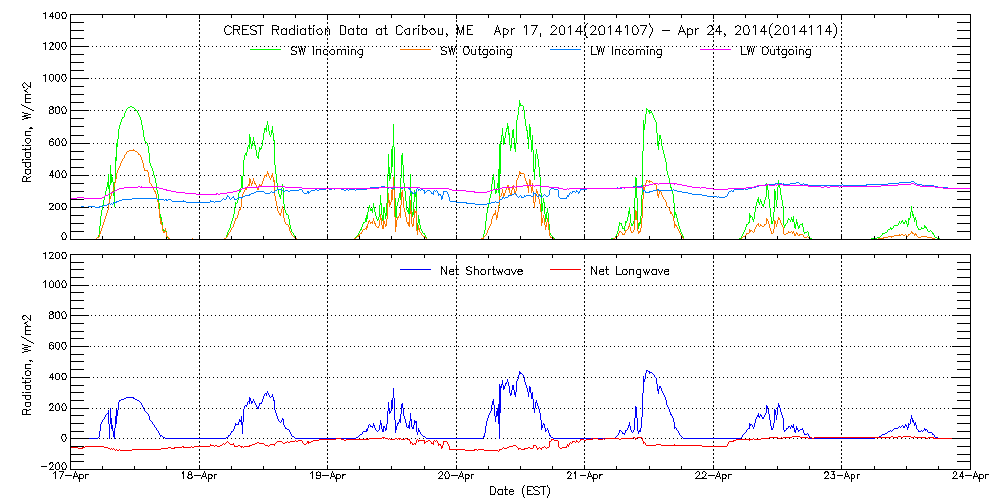Screen dimensions: 1000x500
Task: Pick the 20-Apr date tick label
Action: 457,478
